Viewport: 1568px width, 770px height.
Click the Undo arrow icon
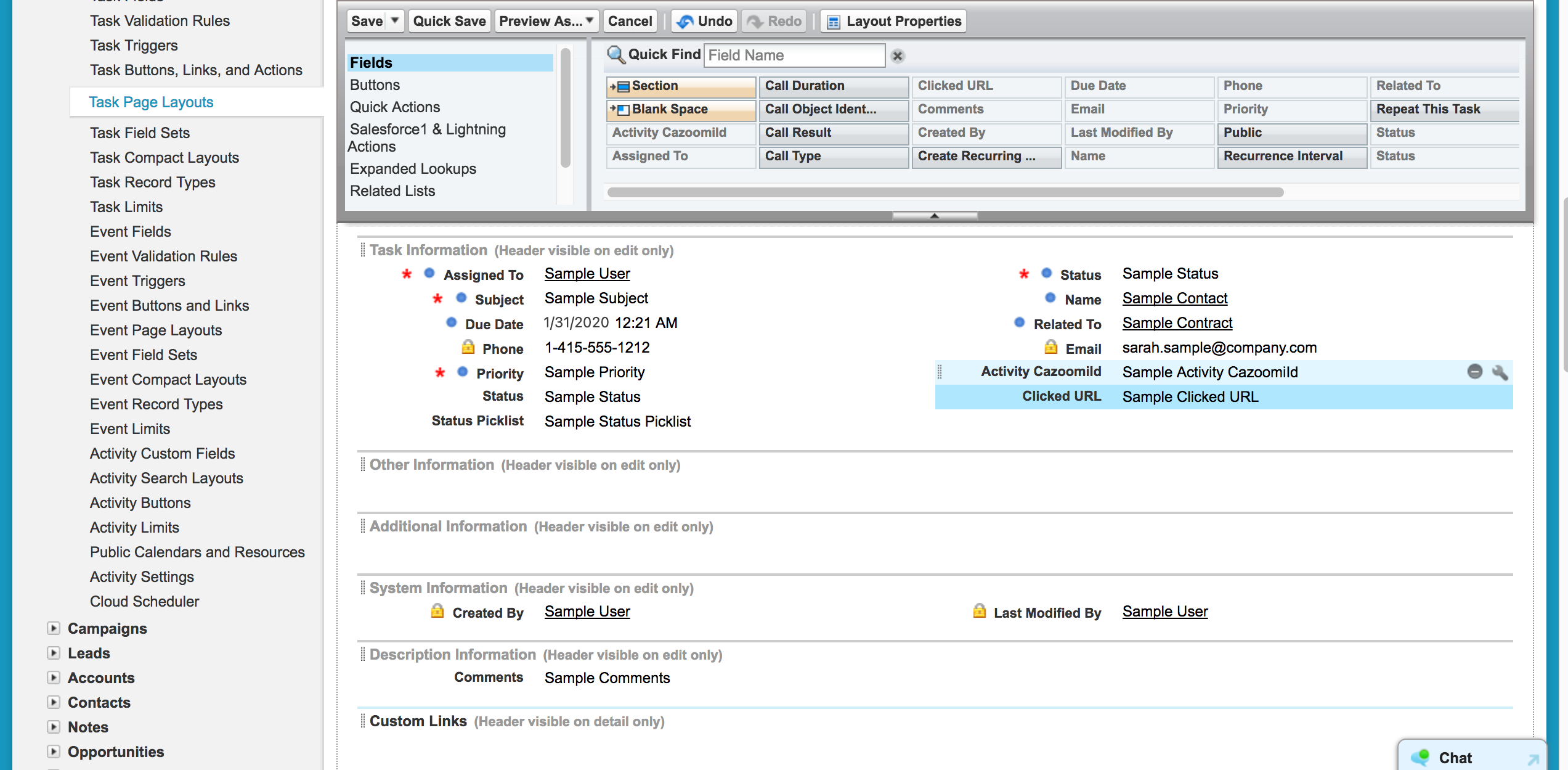click(x=684, y=22)
